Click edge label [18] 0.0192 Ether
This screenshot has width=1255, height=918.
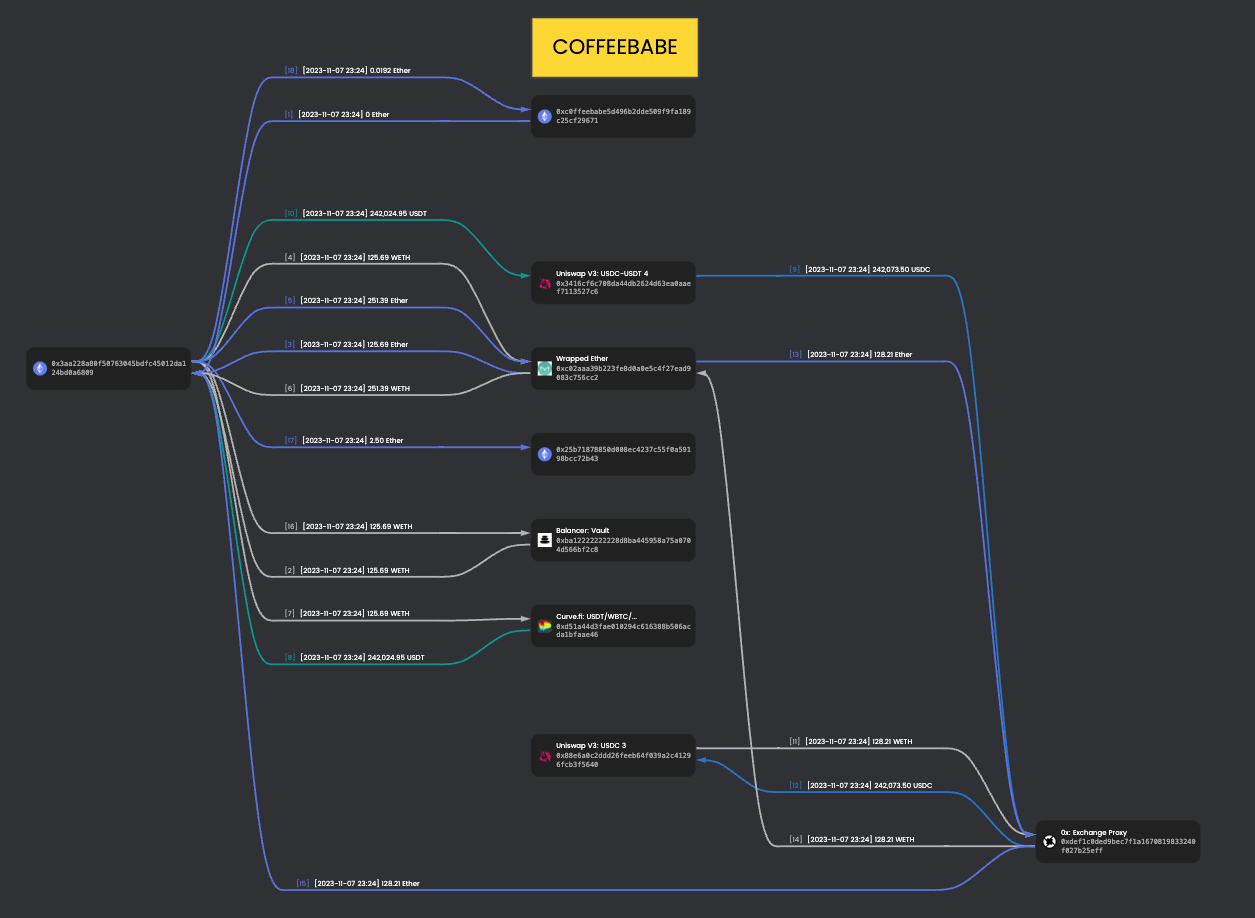coord(348,71)
